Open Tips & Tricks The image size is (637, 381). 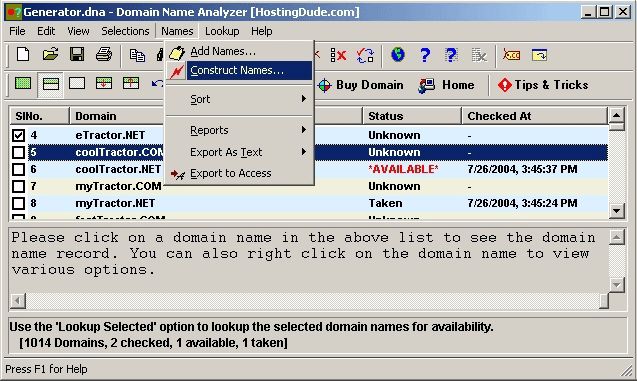(x=543, y=85)
